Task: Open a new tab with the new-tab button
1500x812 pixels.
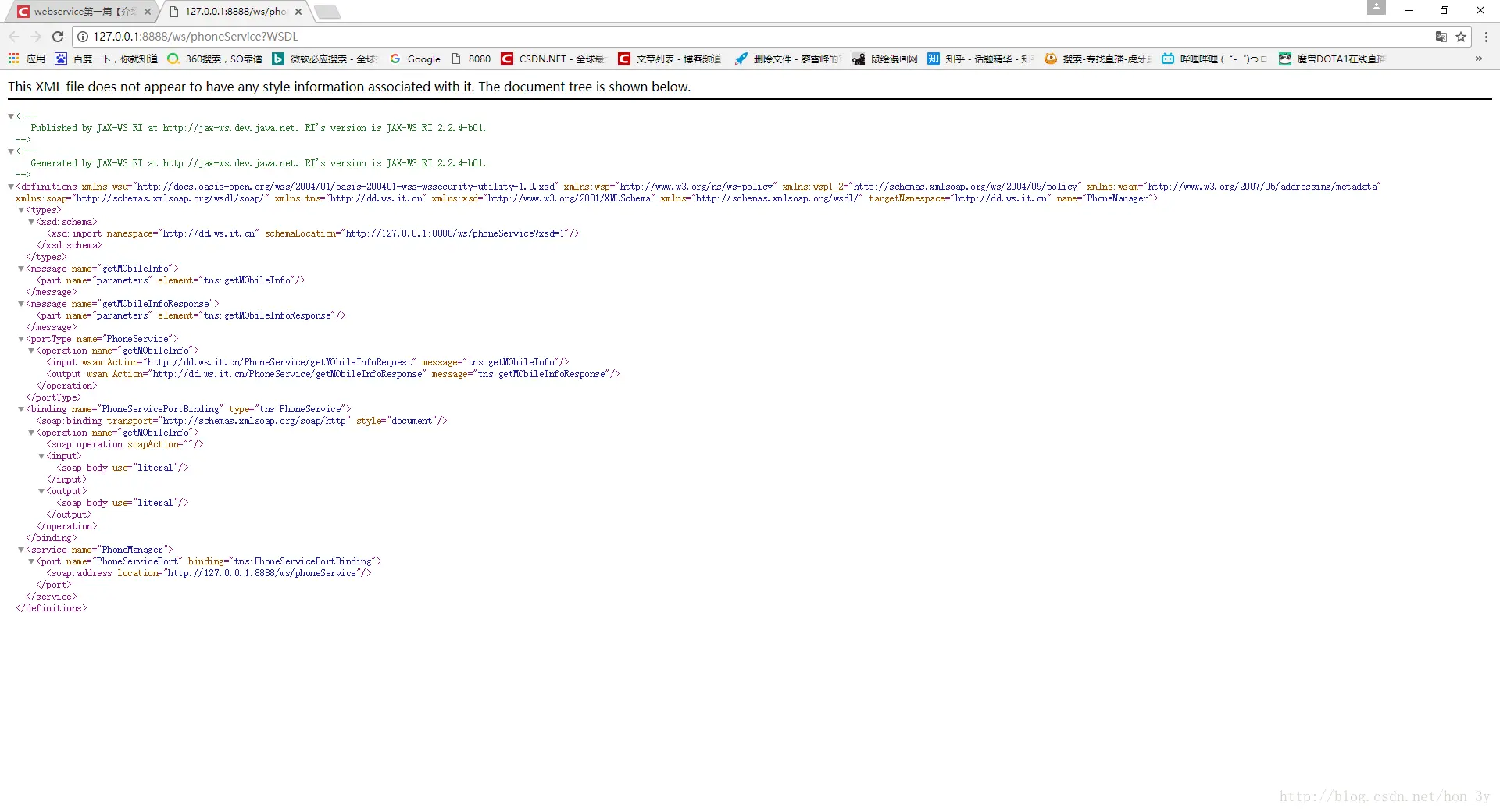Action: (x=327, y=12)
